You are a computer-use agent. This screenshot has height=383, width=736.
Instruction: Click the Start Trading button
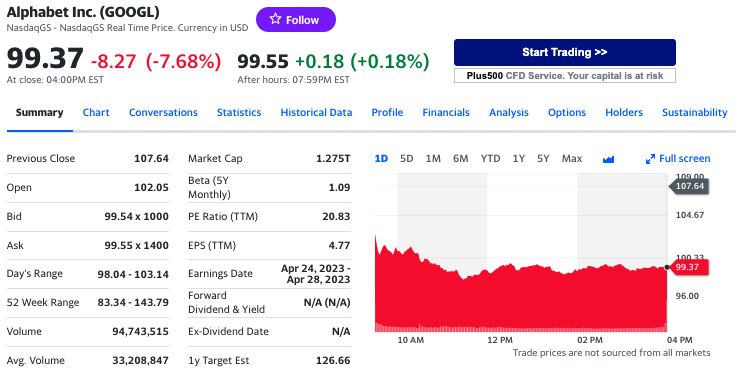565,52
